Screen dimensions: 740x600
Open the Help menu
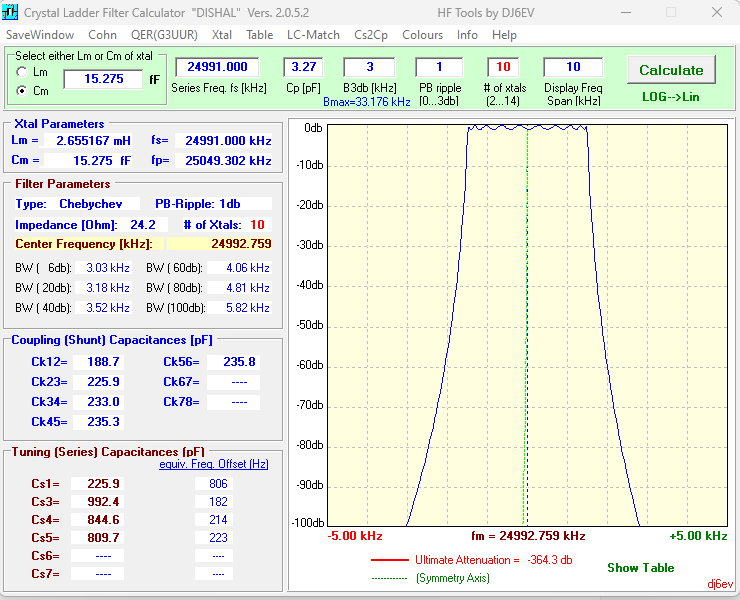[x=504, y=34]
